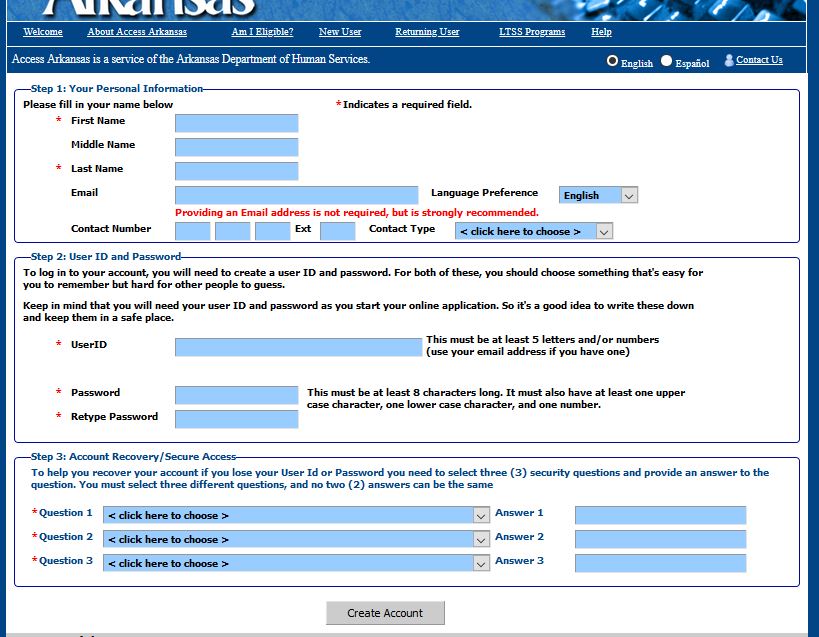Expand the Question 1 security dropdown
This screenshot has width=819, height=637.
(296, 515)
